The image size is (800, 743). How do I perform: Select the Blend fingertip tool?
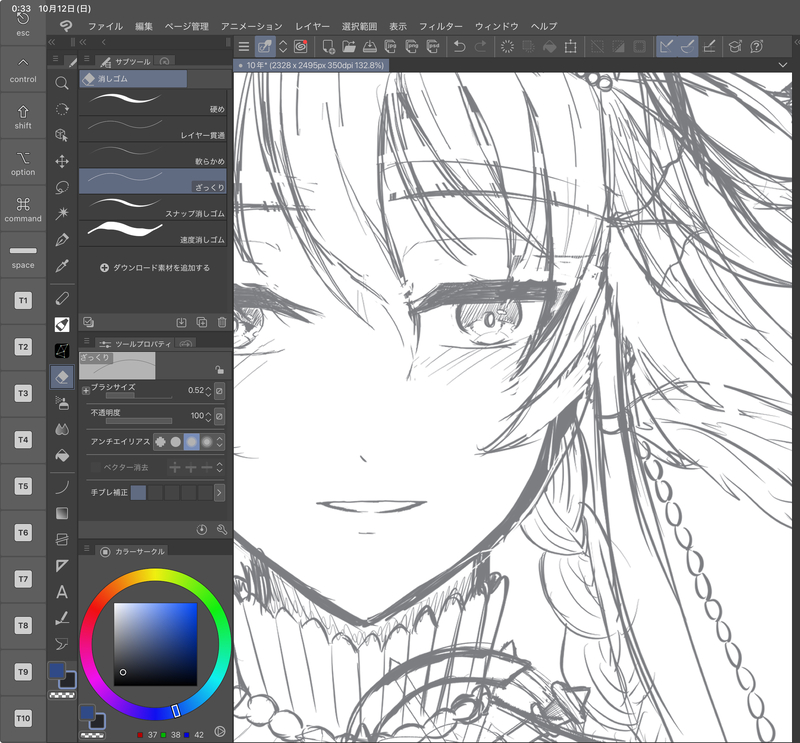pyautogui.click(x=62, y=429)
